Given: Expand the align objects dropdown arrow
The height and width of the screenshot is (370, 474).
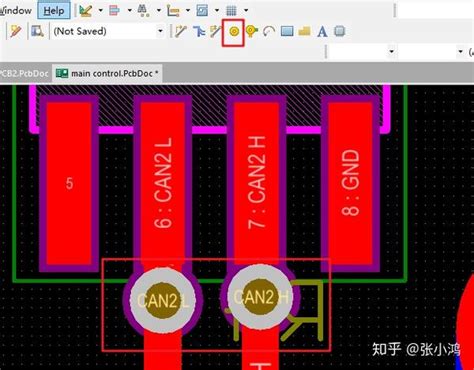Looking at the screenshot, I should coord(130,10).
